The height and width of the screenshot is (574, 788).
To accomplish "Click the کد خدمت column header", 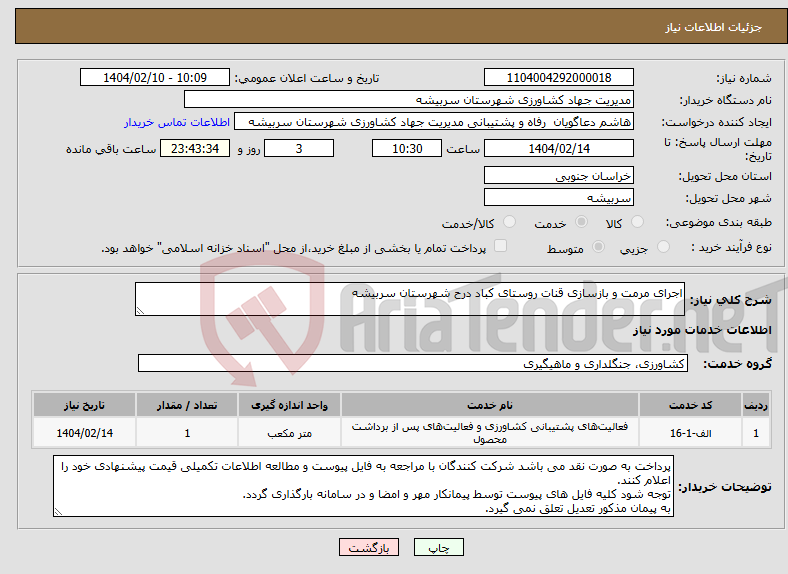I will click(x=691, y=405).
